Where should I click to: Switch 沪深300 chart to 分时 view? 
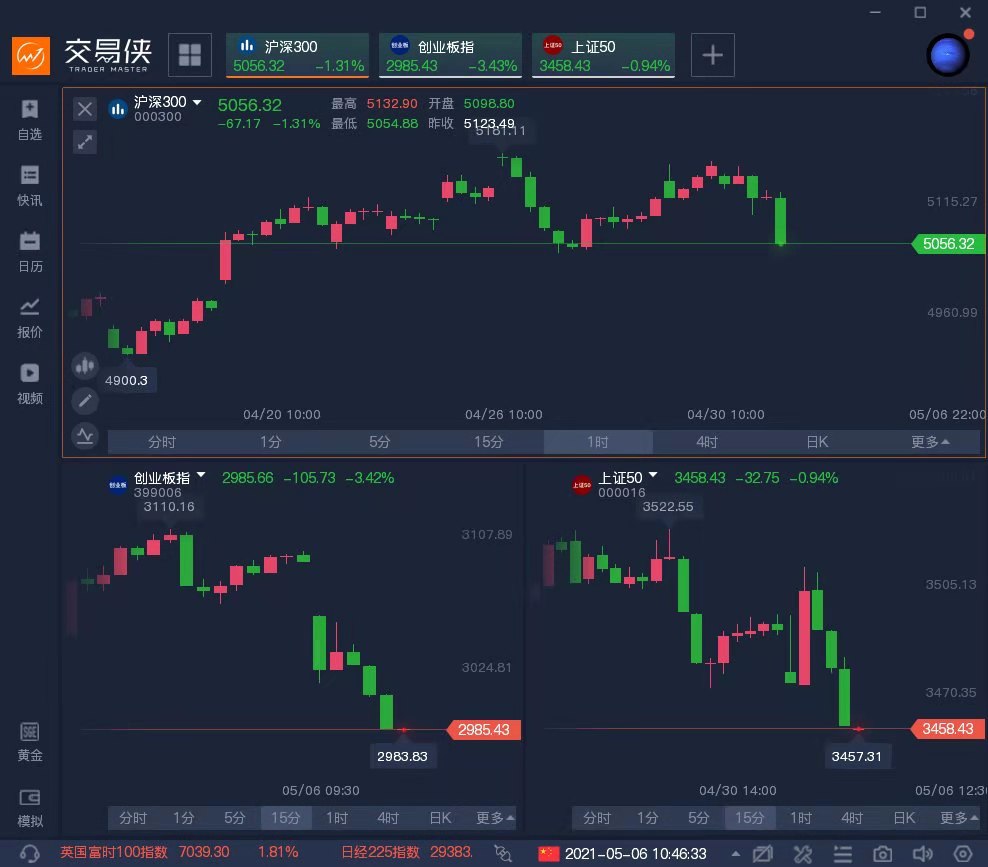(162, 442)
